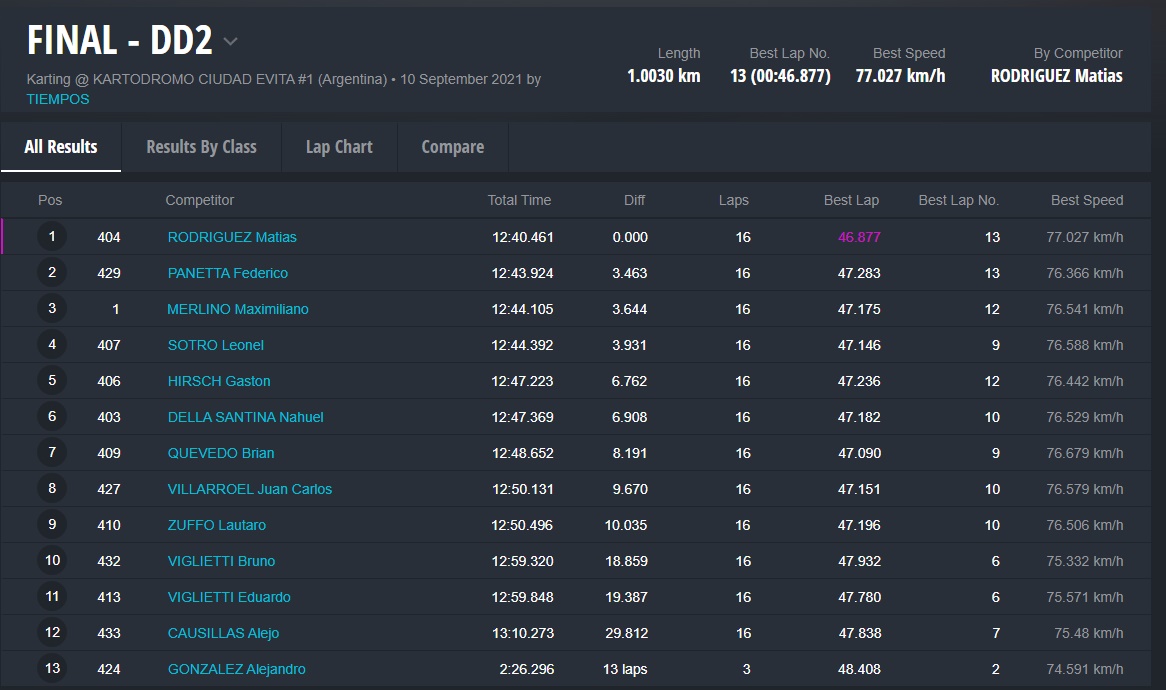Image resolution: width=1166 pixels, height=690 pixels.
Task: Open HIRSCH Gaston competitor link
Action: pyautogui.click(x=219, y=381)
